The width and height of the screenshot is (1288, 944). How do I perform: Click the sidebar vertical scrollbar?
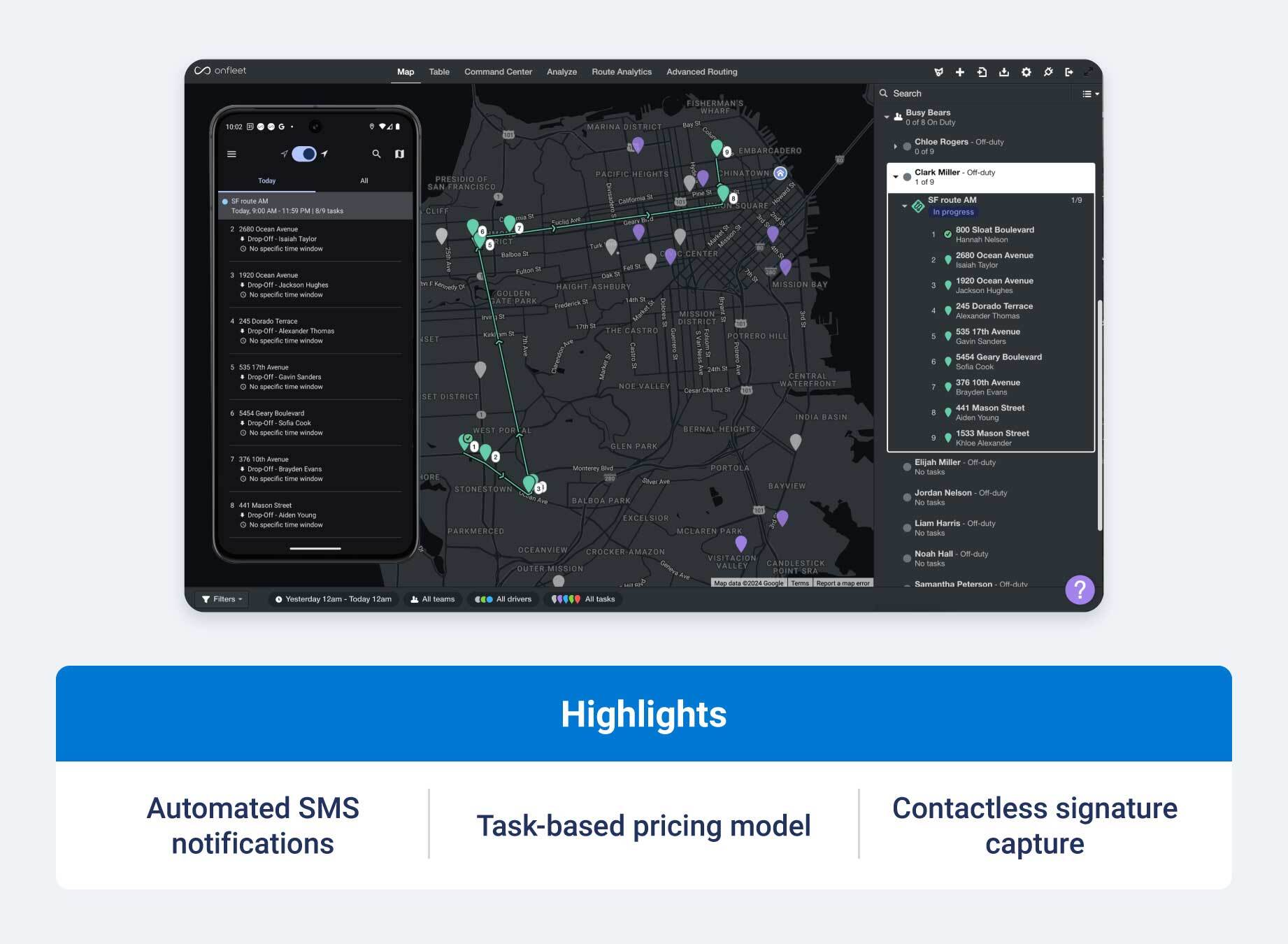pyautogui.click(x=1099, y=415)
